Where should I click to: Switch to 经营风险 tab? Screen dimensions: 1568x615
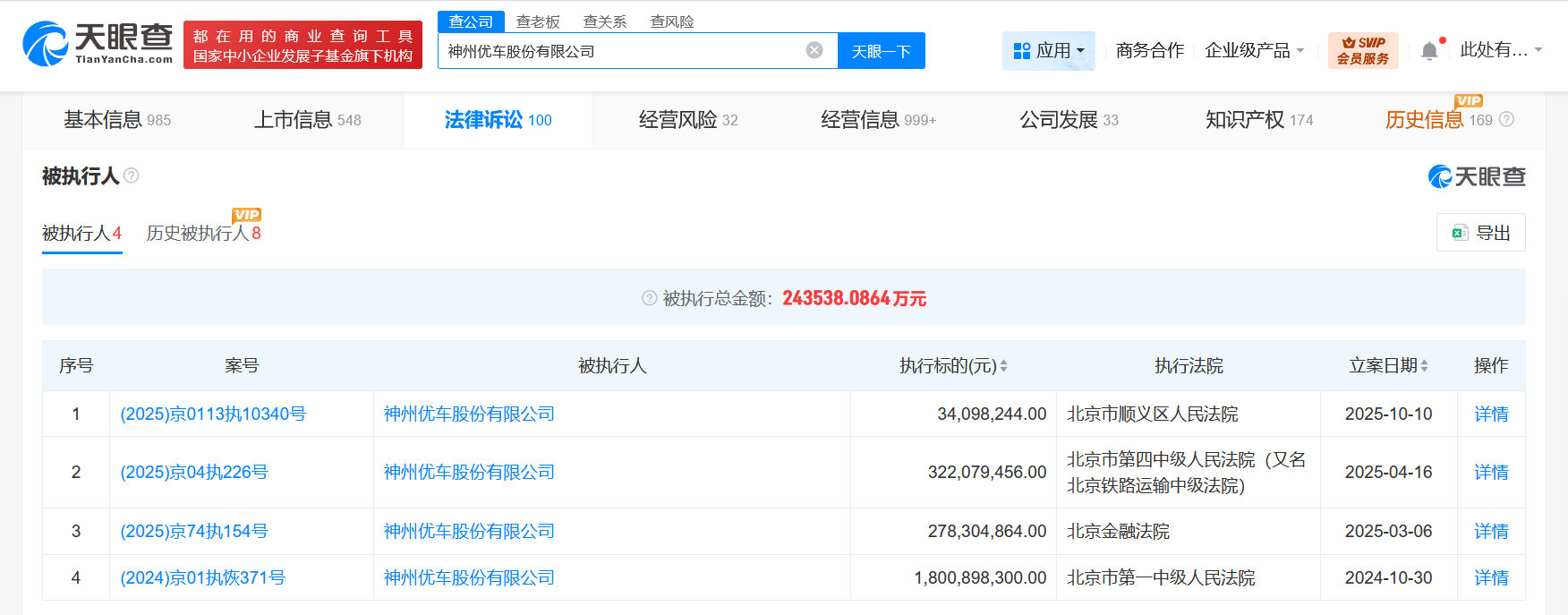pyautogui.click(x=687, y=120)
